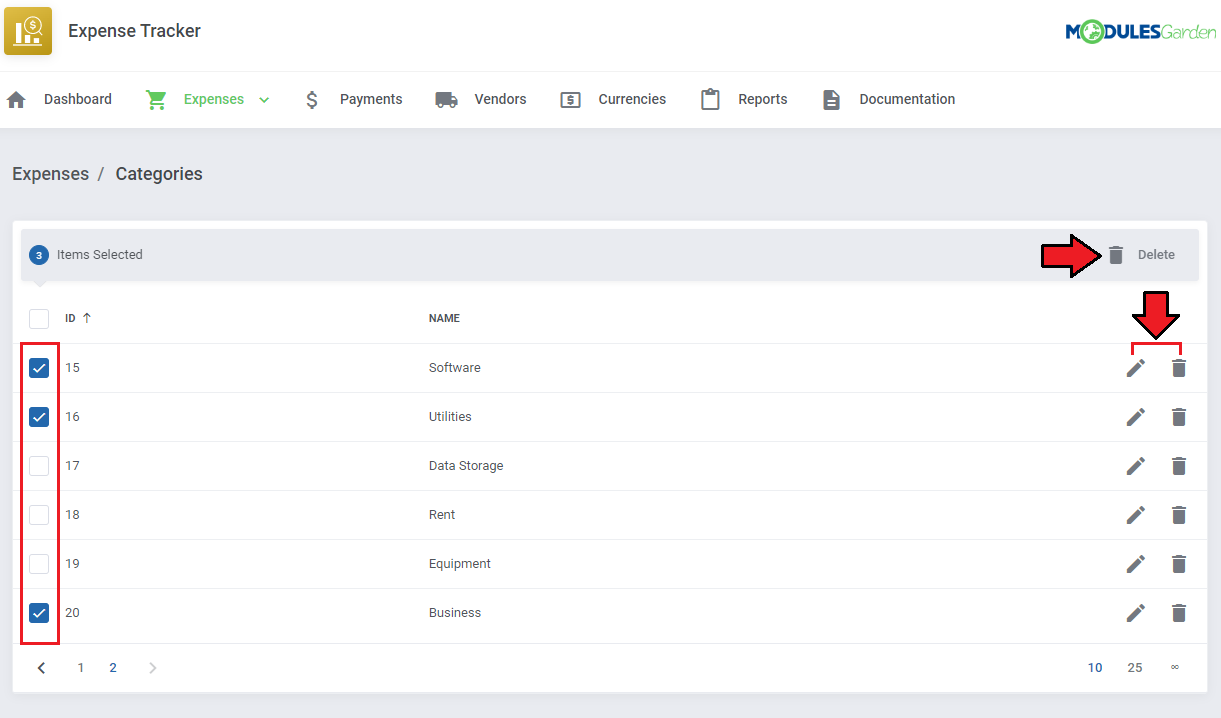The width and height of the screenshot is (1221, 718).
Task: Show 10 items per page
Action: pyautogui.click(x=1095, y=668)
